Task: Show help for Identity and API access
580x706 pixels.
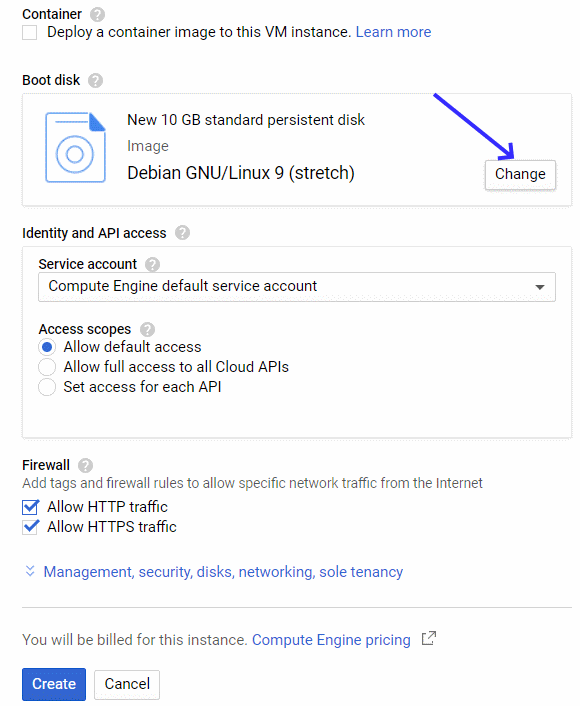Action: [x=182, y=233]
